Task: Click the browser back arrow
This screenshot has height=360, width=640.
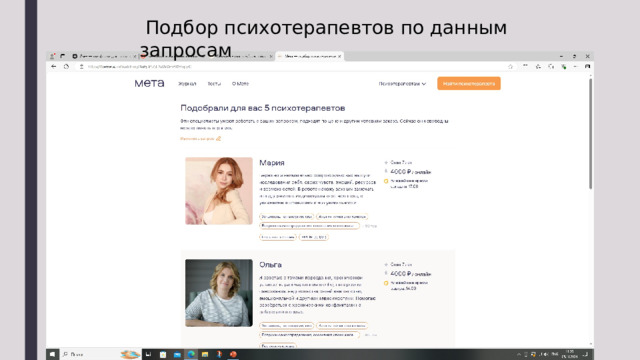Action: click(54, 66)
